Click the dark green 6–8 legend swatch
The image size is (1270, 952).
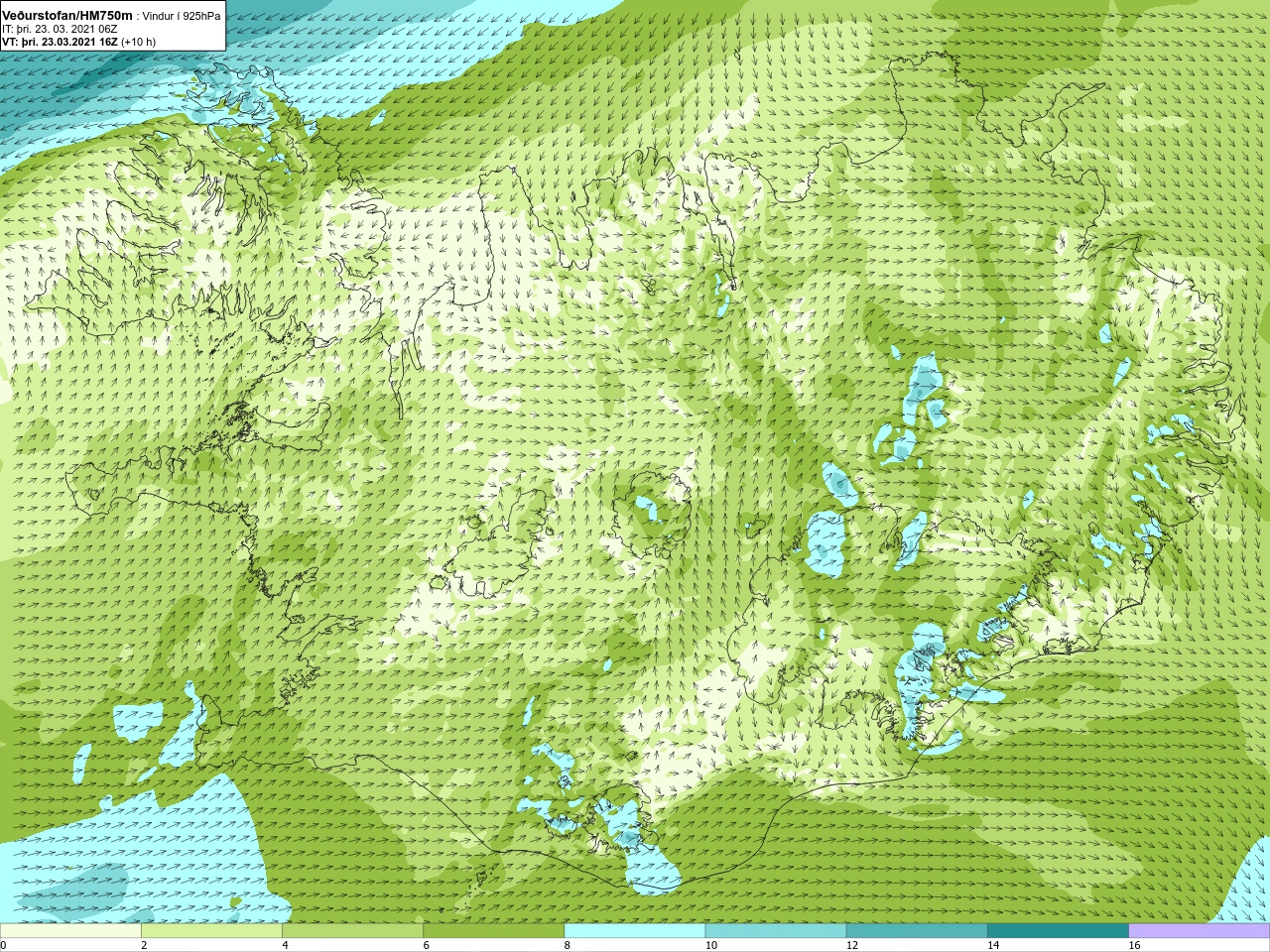click(493, 931)
